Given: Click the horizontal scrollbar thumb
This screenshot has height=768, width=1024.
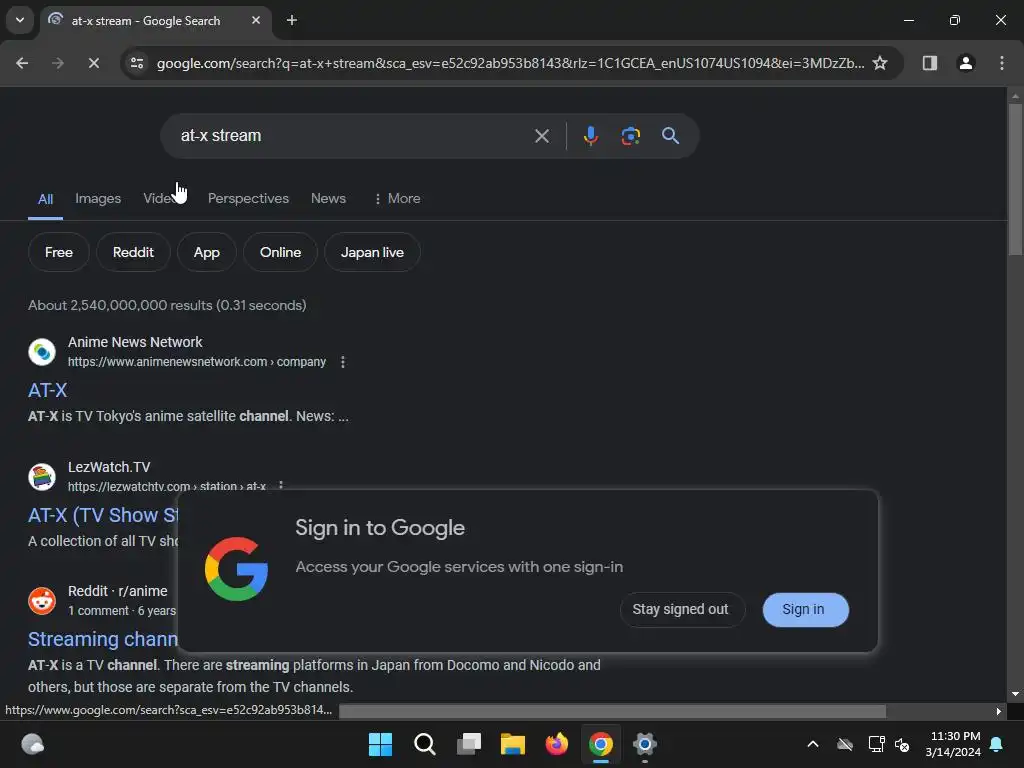Looking at the screenshot, I should point(613,711).
